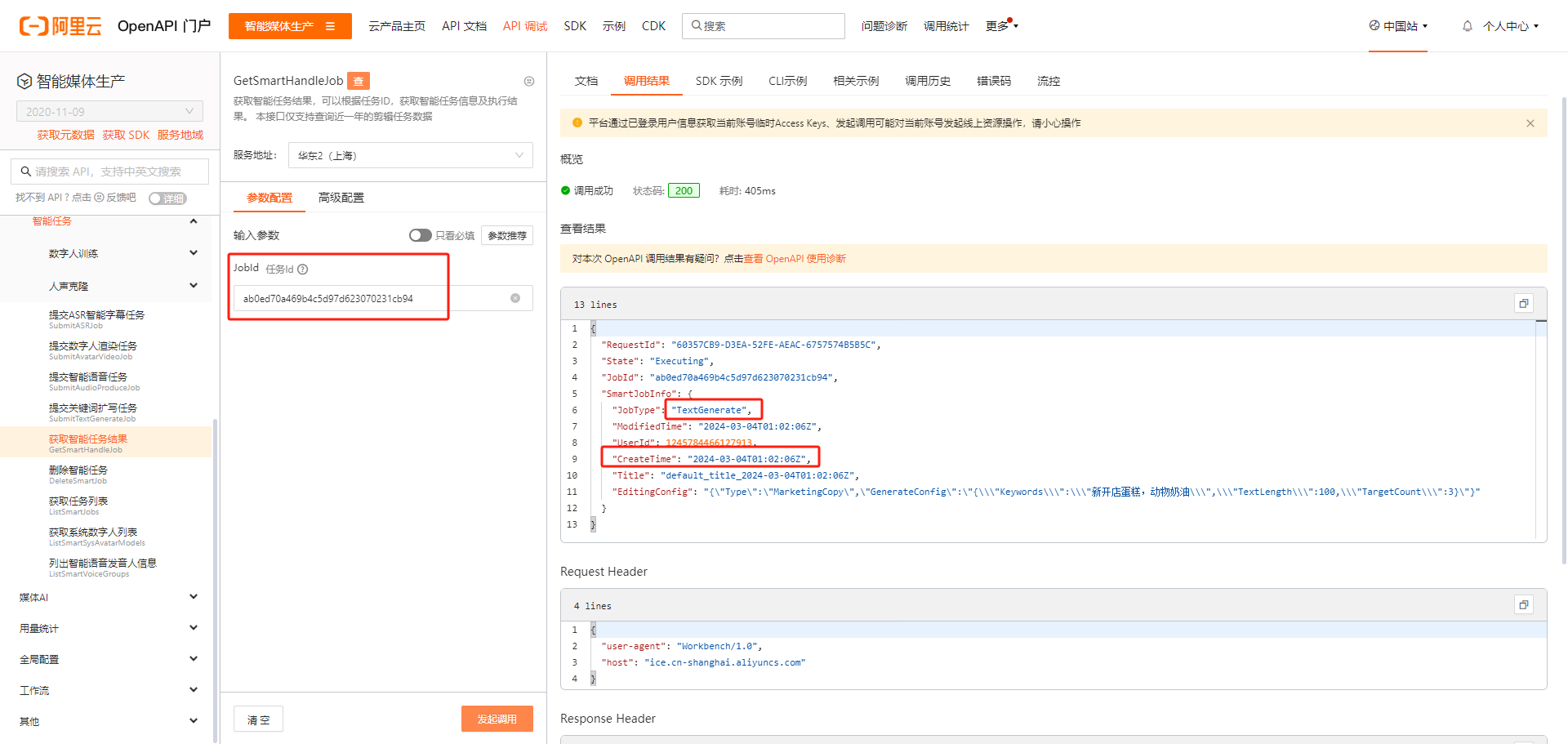This screenshot has height=744, width=1568.
Task: Click the green success check icon
Action: pyautogui.click(x=565, y=191)
